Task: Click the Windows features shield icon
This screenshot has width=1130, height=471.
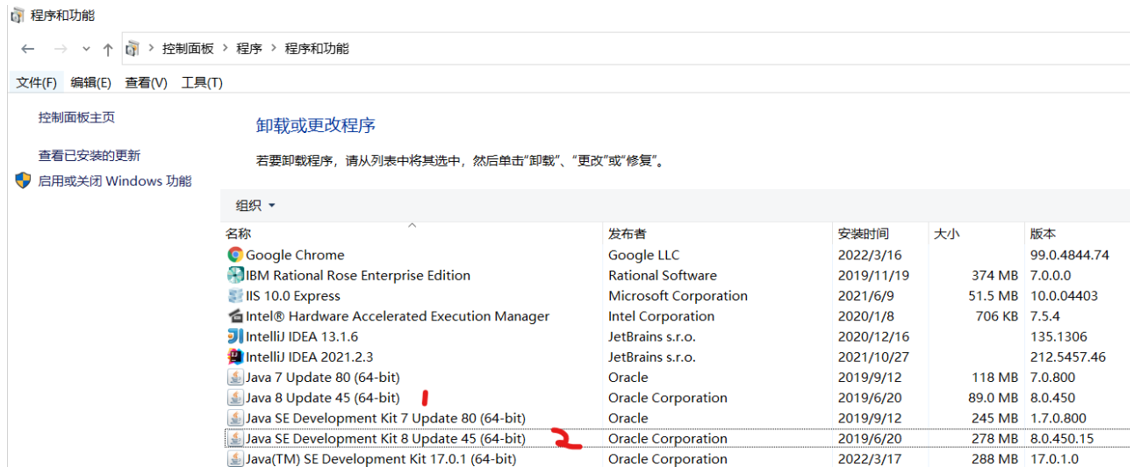Action: [x=23, y=181]
